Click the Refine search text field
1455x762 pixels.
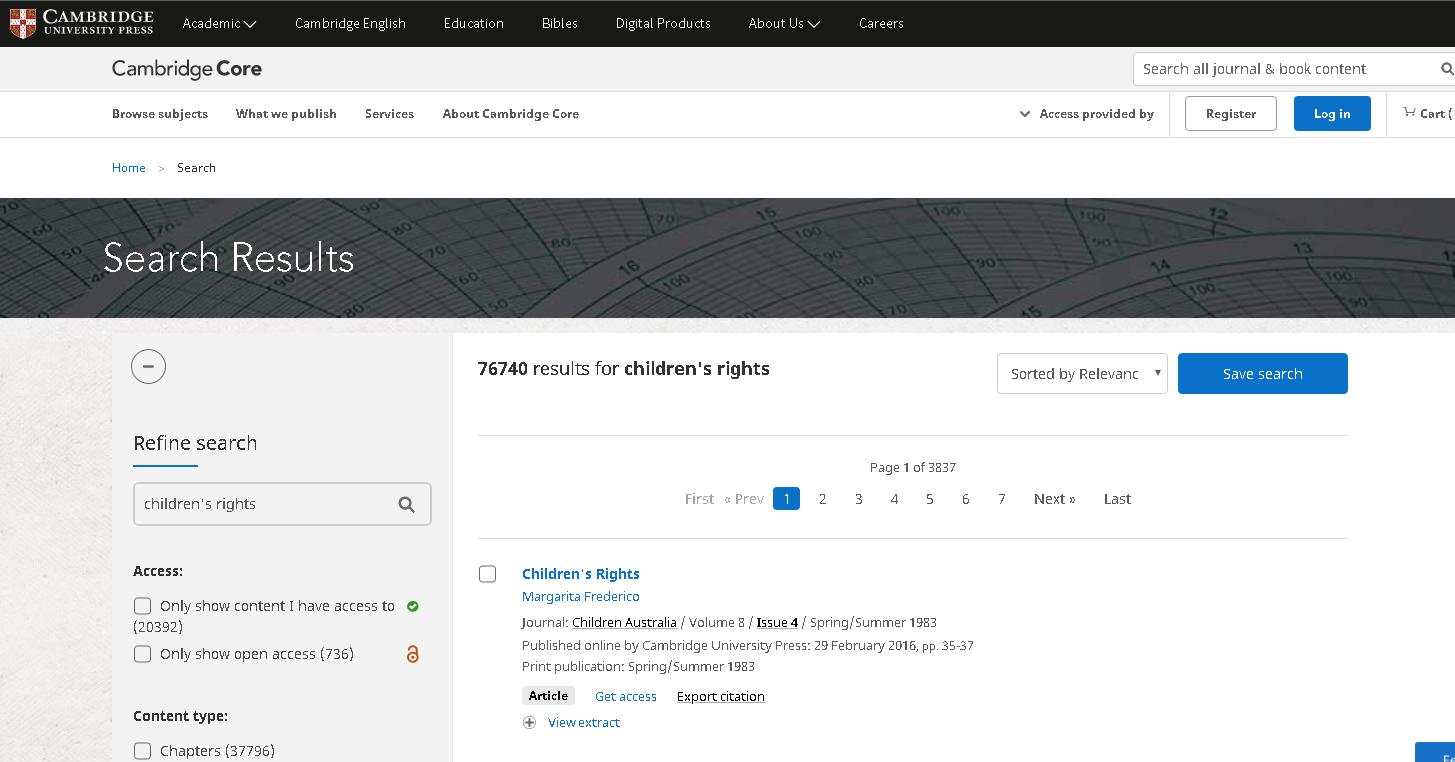pos(282,504)
